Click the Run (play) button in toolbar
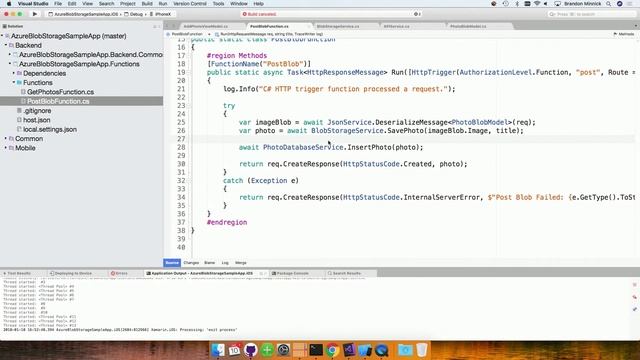Image resolution: width=640 pixels, height=360 pixels. click(x=35, y=14)
